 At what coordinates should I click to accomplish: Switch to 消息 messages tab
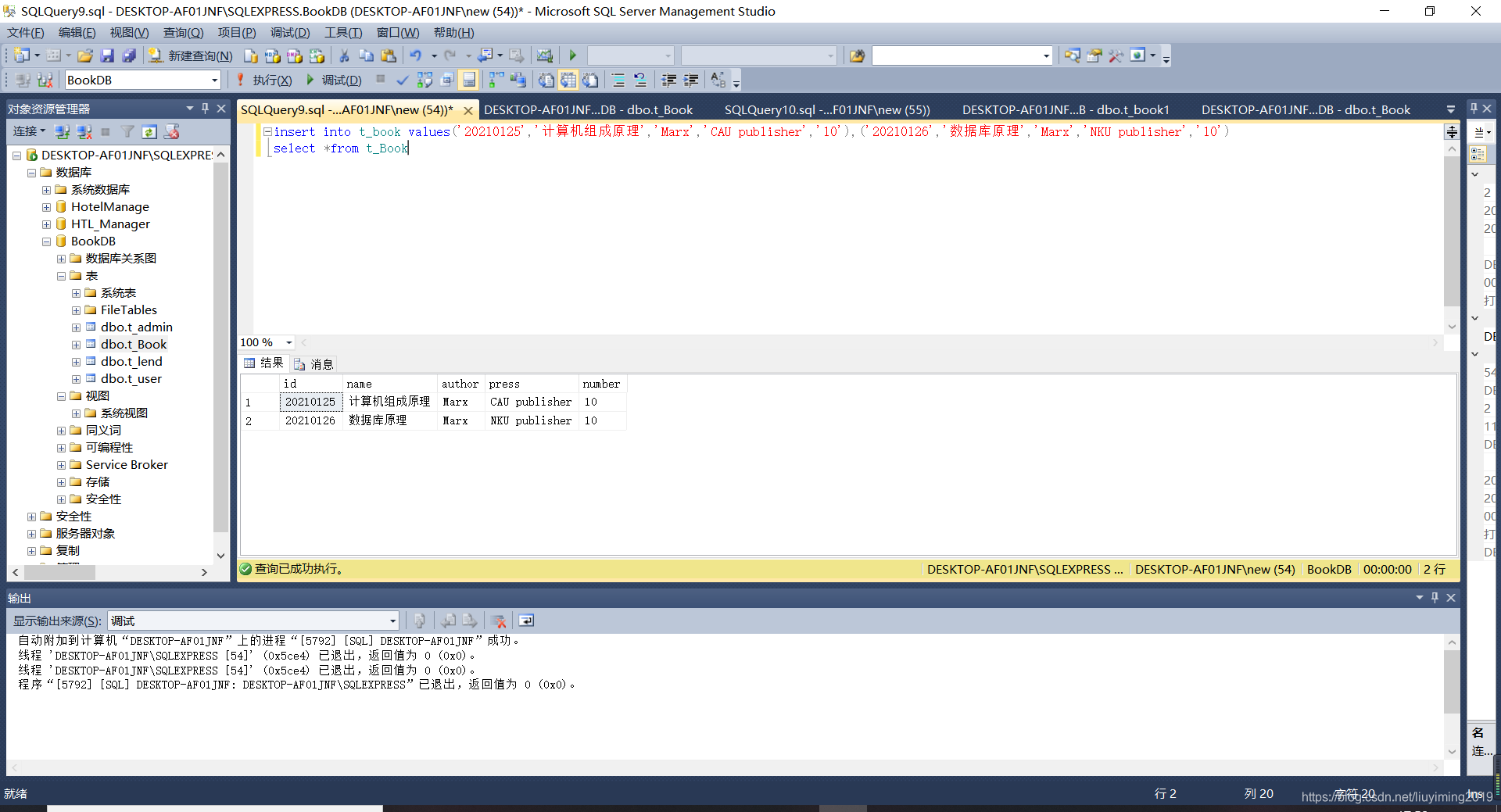[313, 364]
